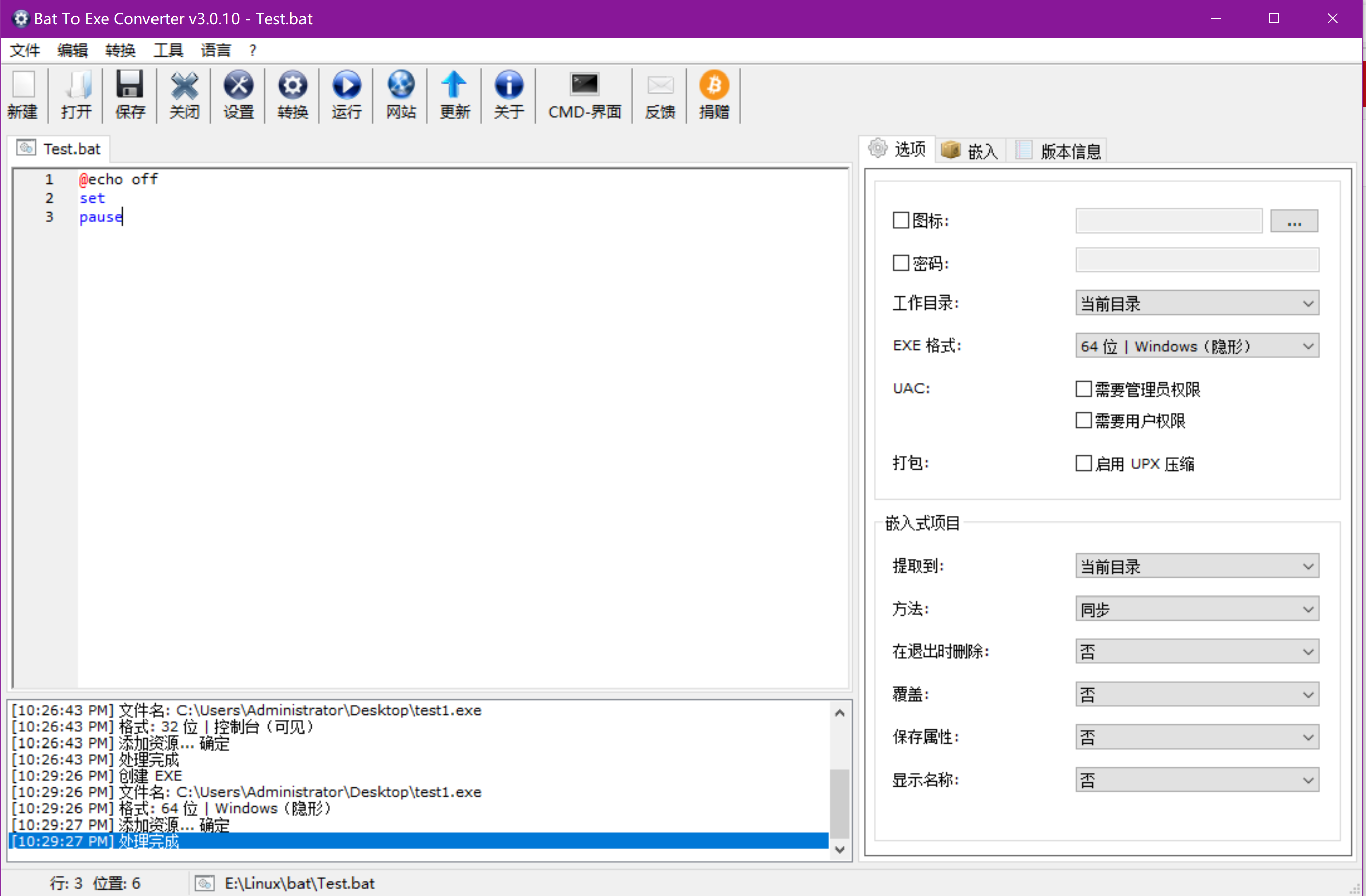The height and width of the screenshot is (896, 1366).
Task: Click the password input field
Action: (x=1197, y=260)
